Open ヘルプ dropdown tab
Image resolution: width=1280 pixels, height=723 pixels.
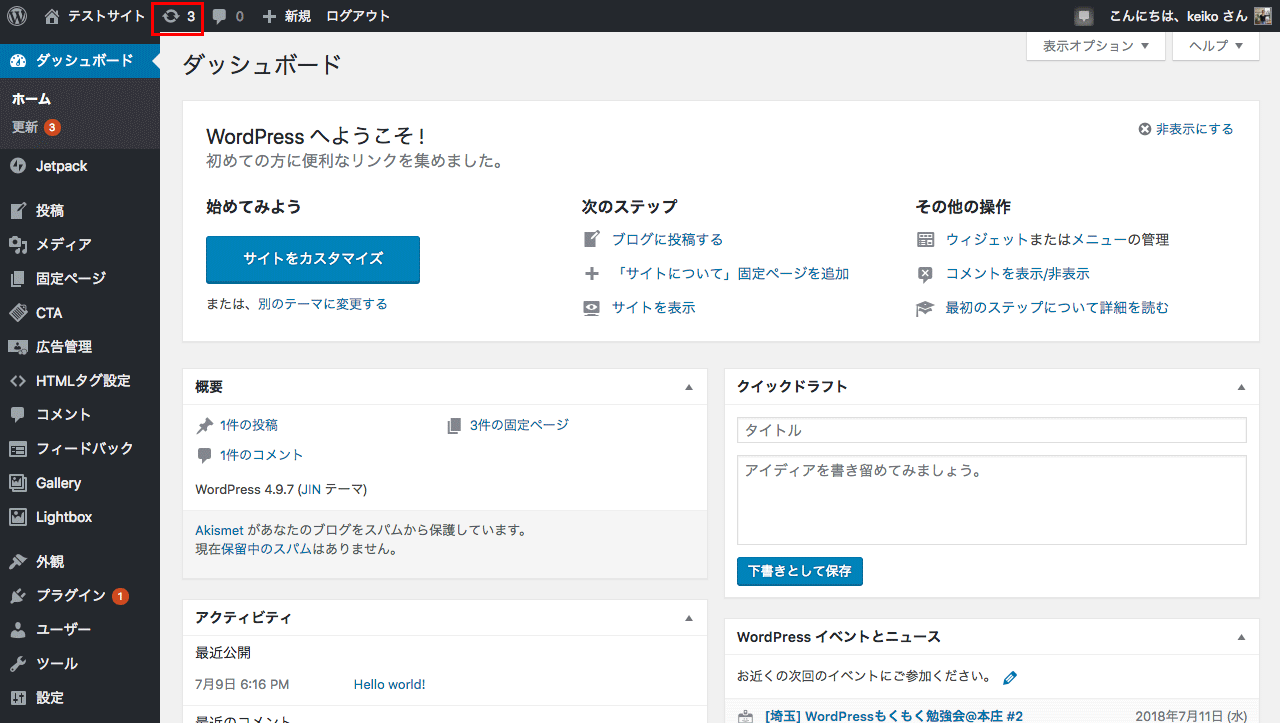(x=1216, y=46)
